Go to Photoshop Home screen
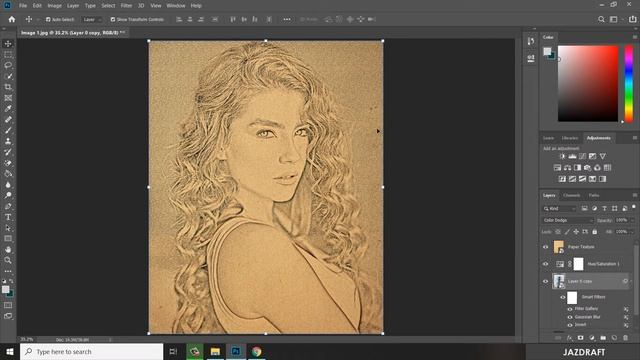 tap(12, 19)
